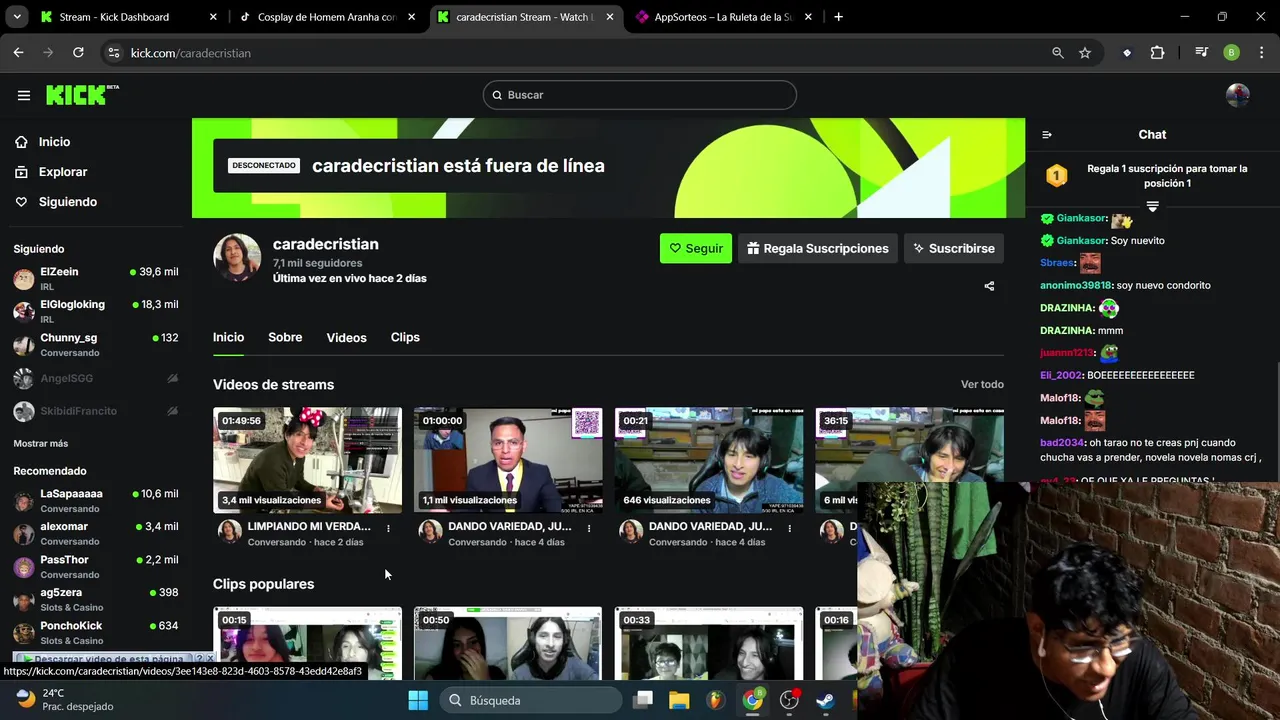Viewport: 1280px width, 720px height.
Task: Click the position 1 gold badge
Action: click(1057, 176)
